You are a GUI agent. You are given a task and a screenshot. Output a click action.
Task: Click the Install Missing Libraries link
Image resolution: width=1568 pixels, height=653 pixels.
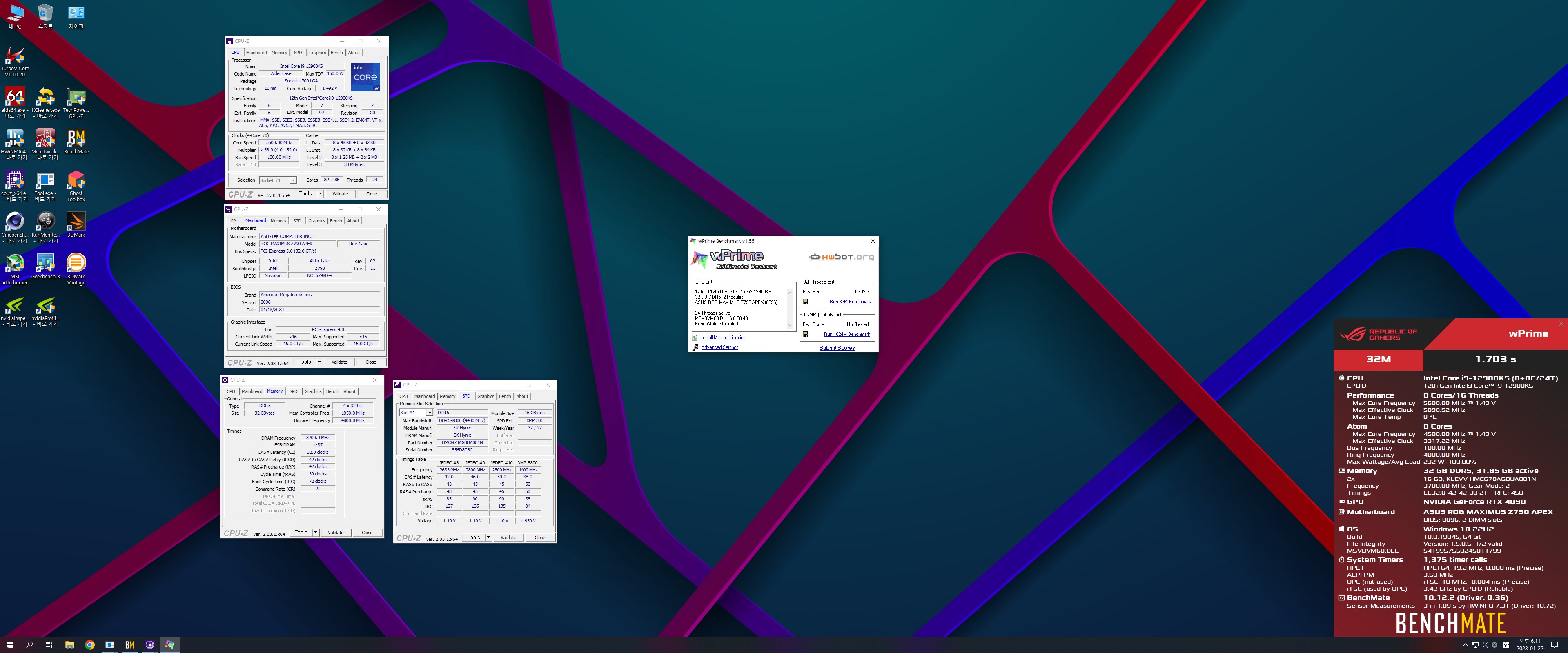[723, 338]
